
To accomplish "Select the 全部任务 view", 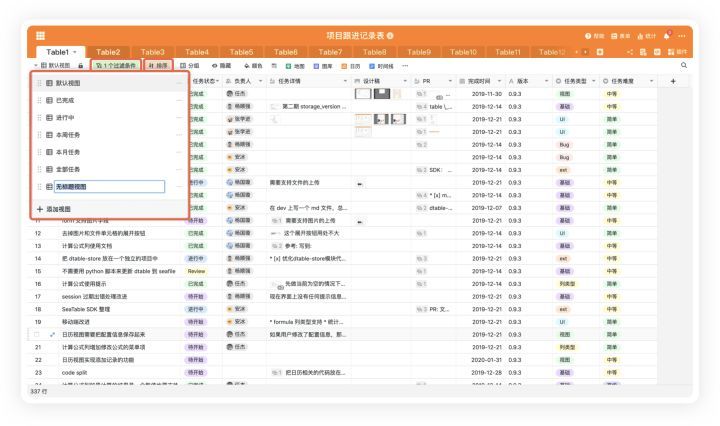I will (110, 169).
